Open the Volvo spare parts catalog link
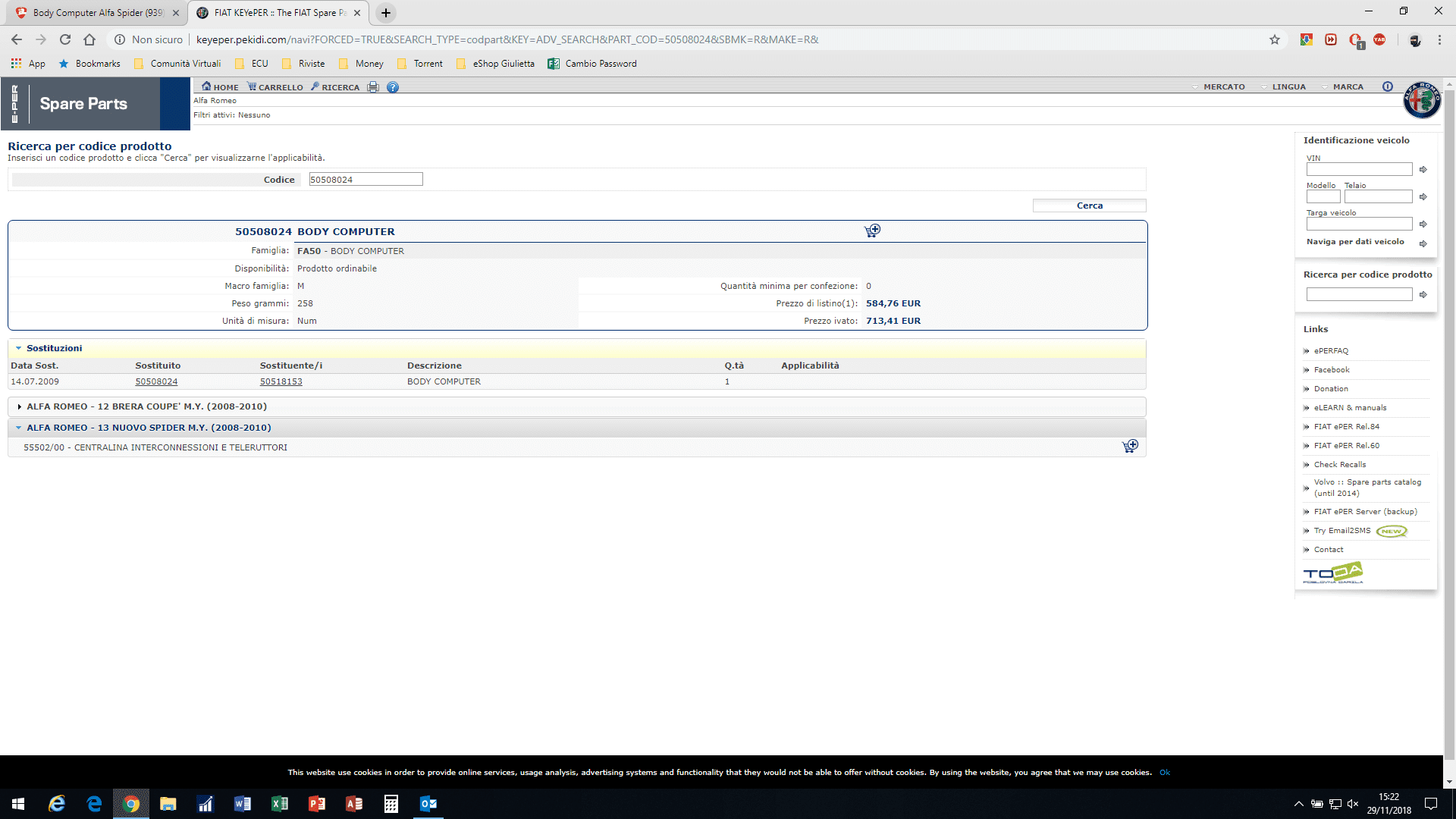This screenshot has height=819, width=1456. [x=1368, y=488]
